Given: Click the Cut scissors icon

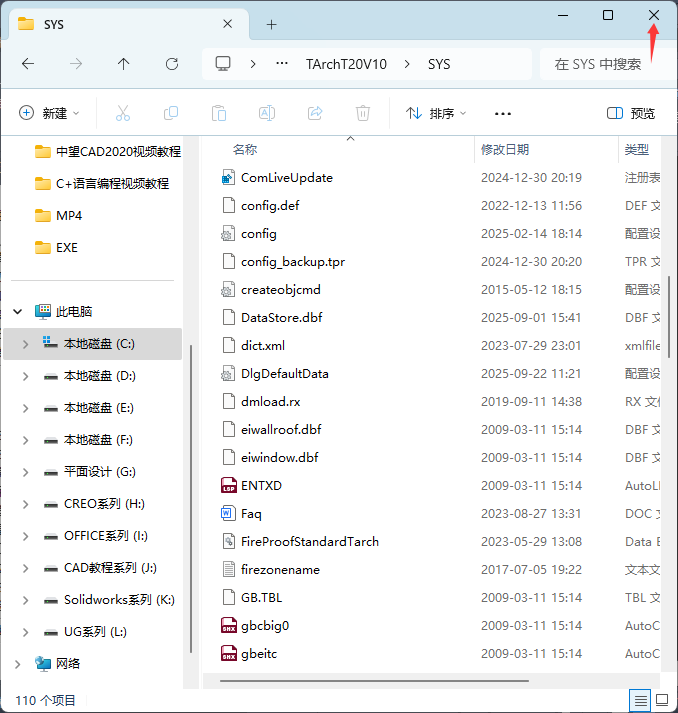Looking at the screenshot, I should pos(123,113).
